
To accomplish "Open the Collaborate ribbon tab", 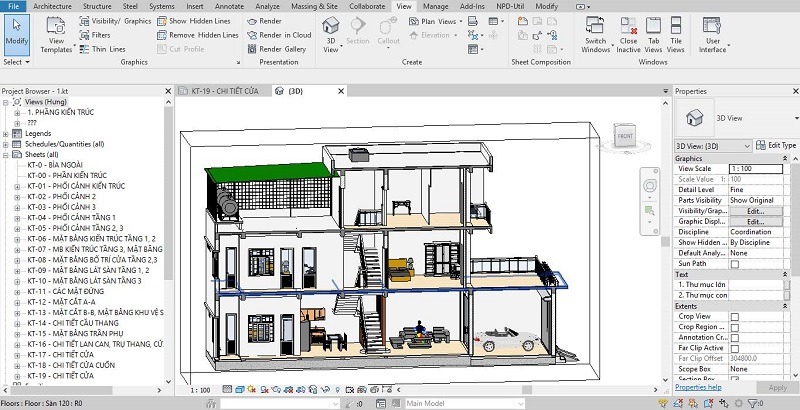I will [x=367, y=6].
